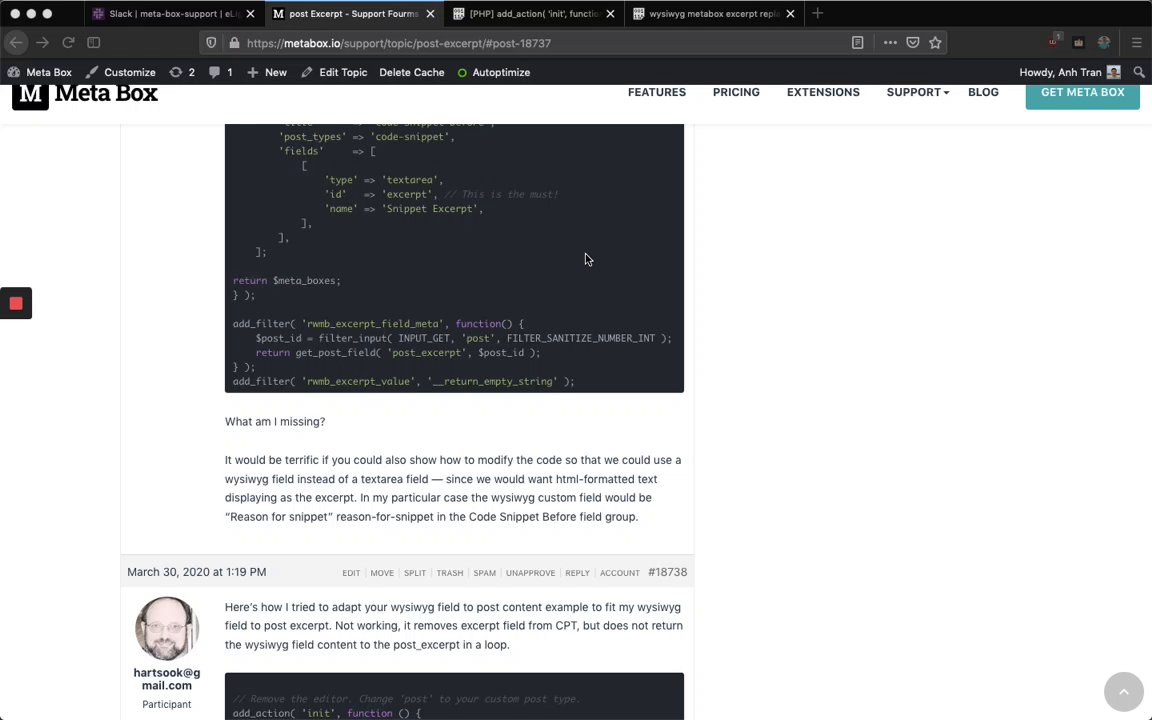
Task: Open the pending comments indicator
Action: (x=220, y=72)
